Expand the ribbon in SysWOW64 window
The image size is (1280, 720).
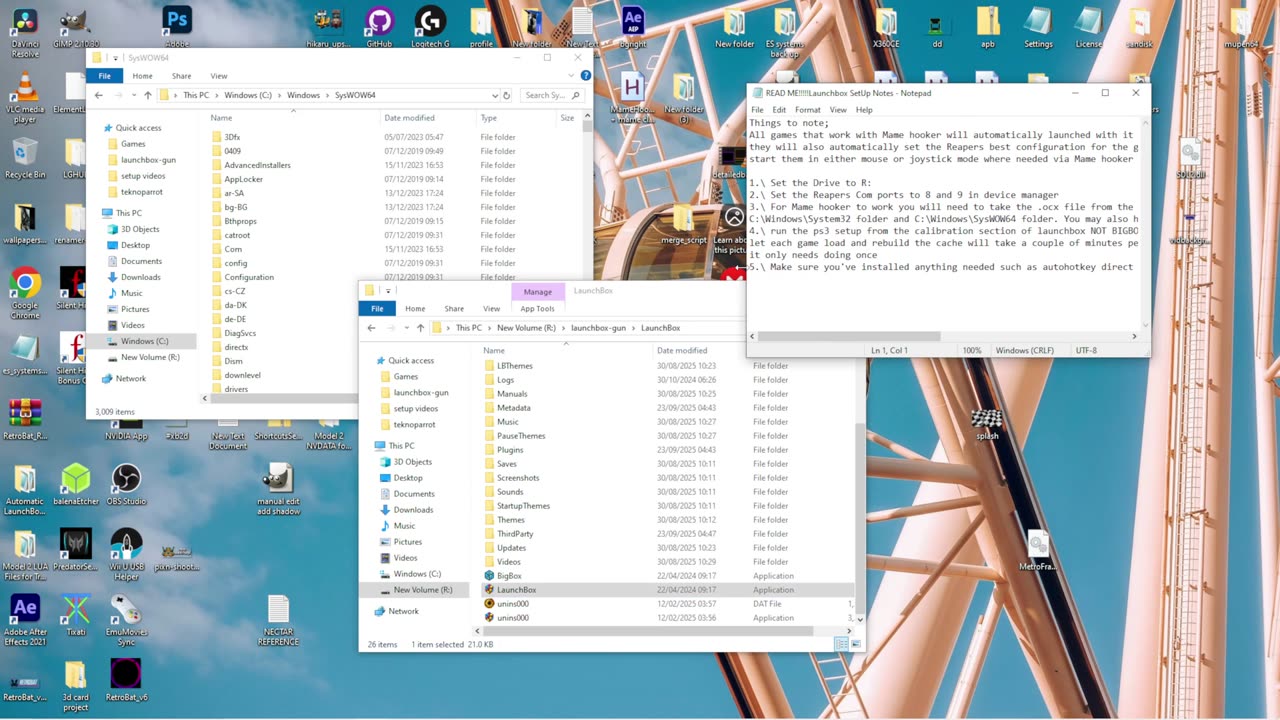573,76
